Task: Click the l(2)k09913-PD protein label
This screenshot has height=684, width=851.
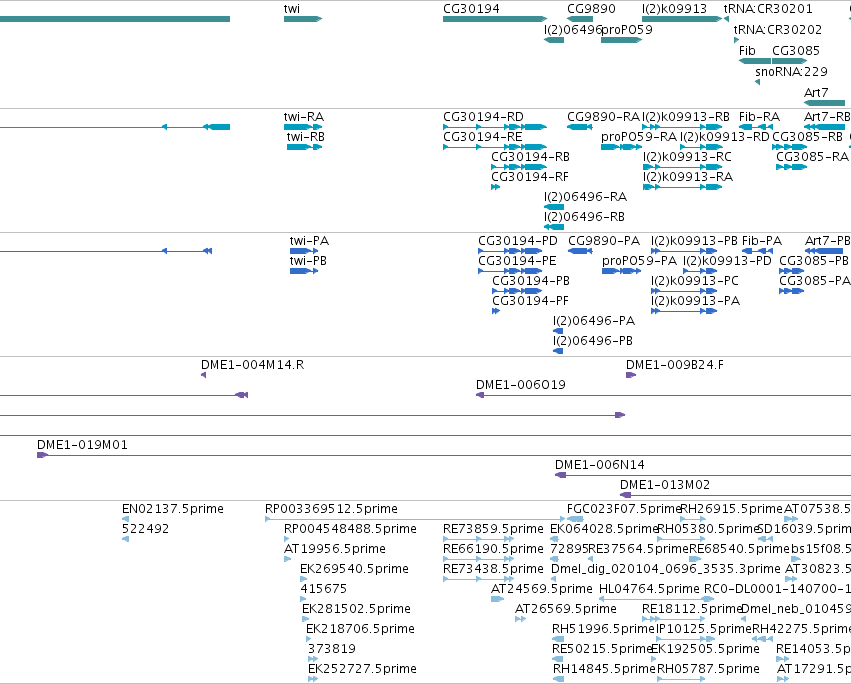Action: [x=727, y=261]
